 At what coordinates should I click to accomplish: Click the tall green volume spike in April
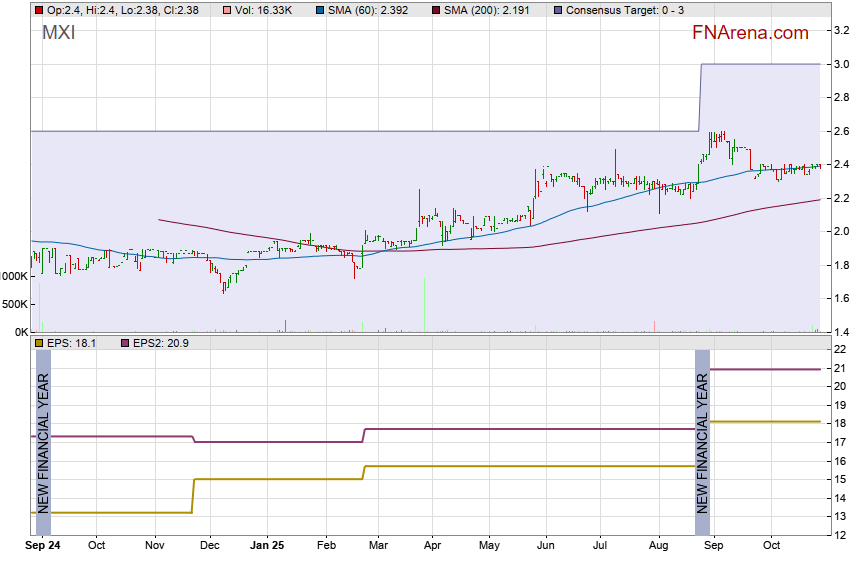(x=425, y=304)
